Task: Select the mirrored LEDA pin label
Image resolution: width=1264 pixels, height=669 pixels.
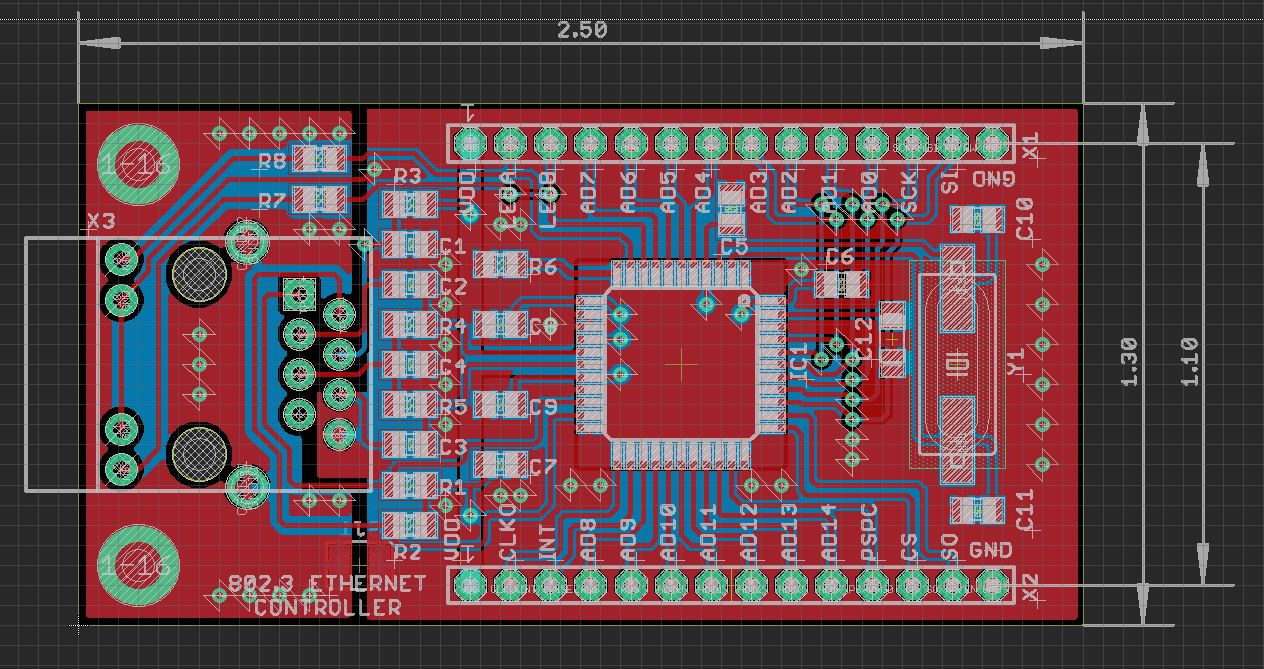Action: pos(508,198)
